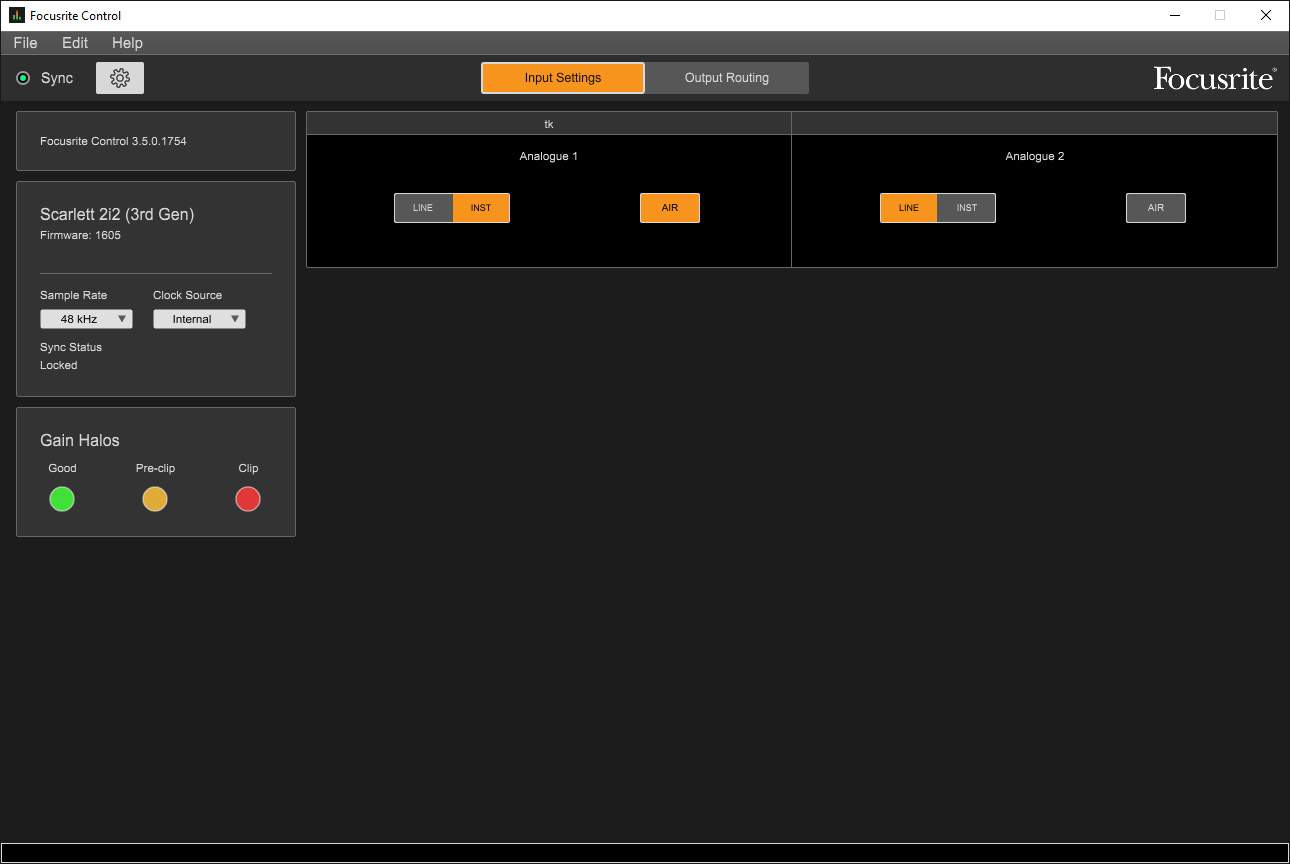Click the Focusrite logo
The image size is (1290, 864).
[1215, 78]
